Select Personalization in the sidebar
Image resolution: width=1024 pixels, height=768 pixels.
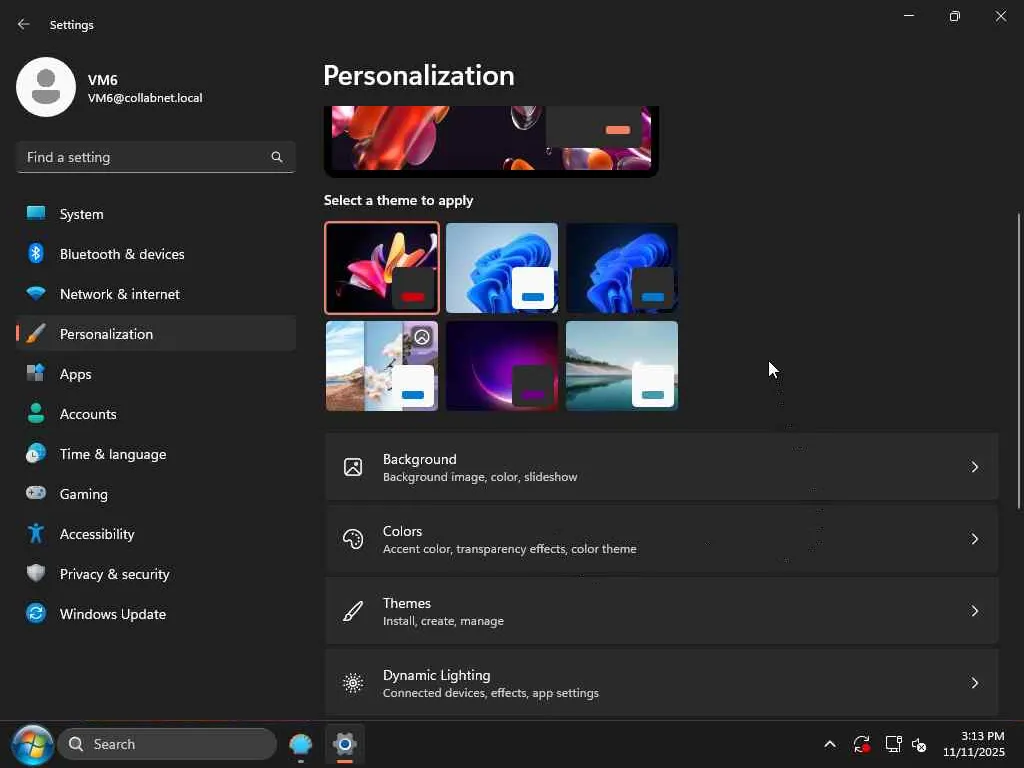155,334
